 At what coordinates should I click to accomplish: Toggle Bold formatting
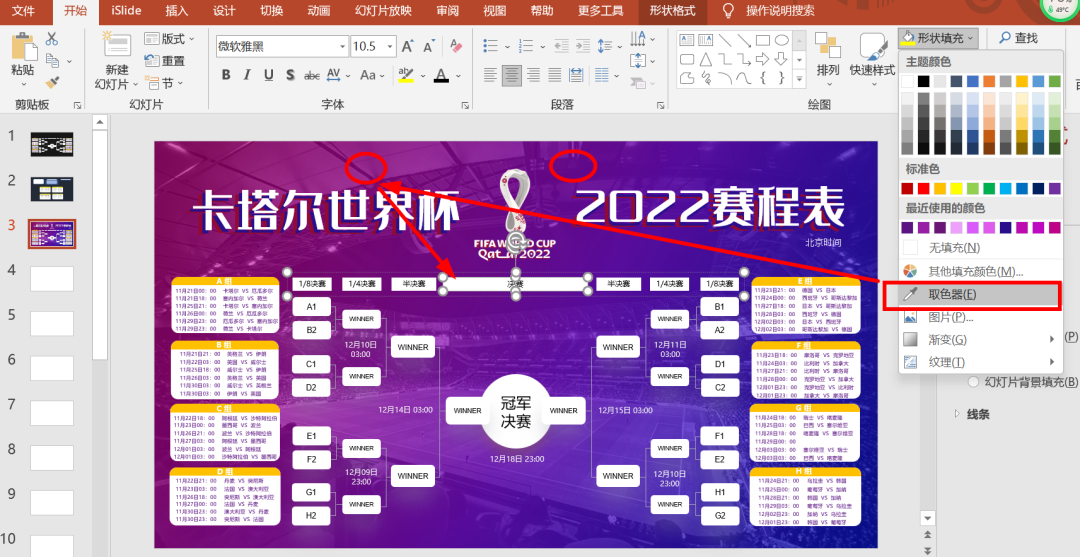pos(226,75)
